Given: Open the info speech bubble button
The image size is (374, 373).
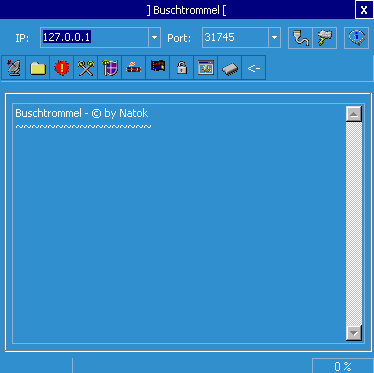Looking at the screenshot, I should tap(356, 38).
